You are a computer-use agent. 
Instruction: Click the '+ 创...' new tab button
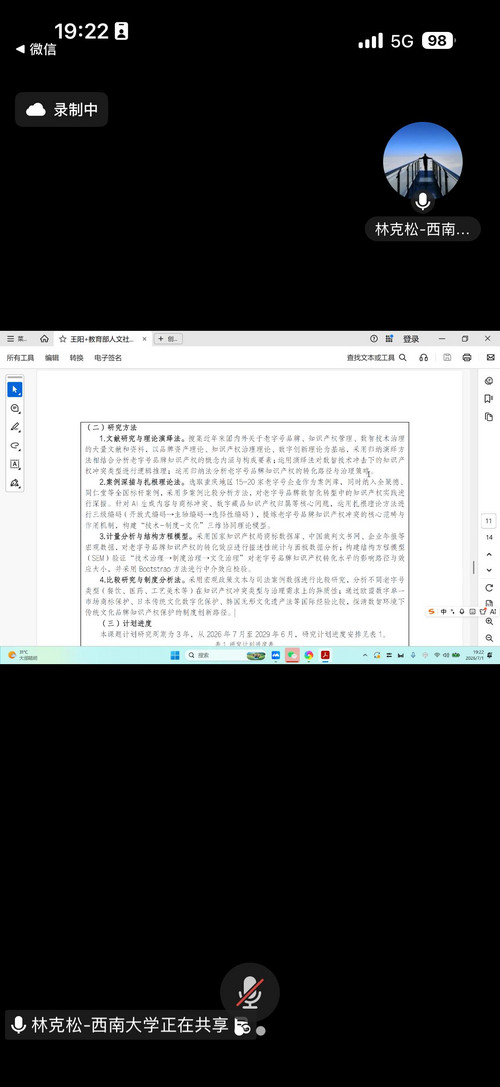pos(169,339)
